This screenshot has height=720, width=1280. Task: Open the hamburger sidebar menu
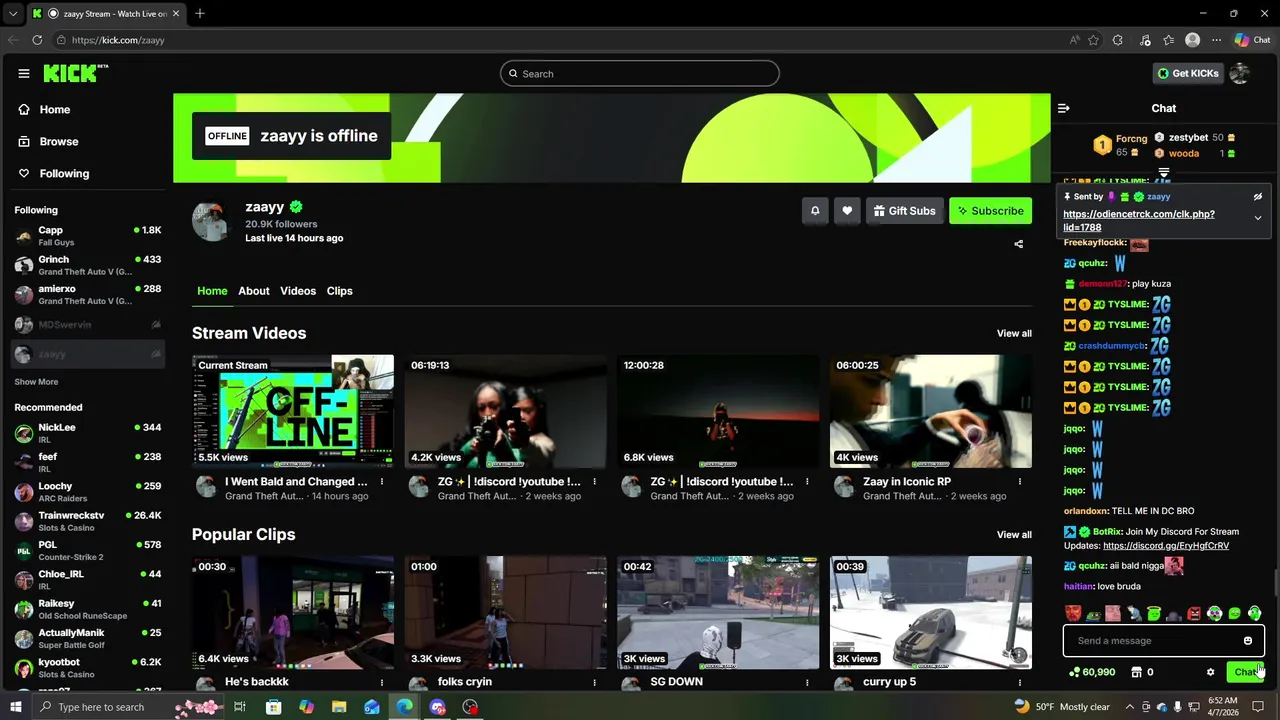[24, 73]
